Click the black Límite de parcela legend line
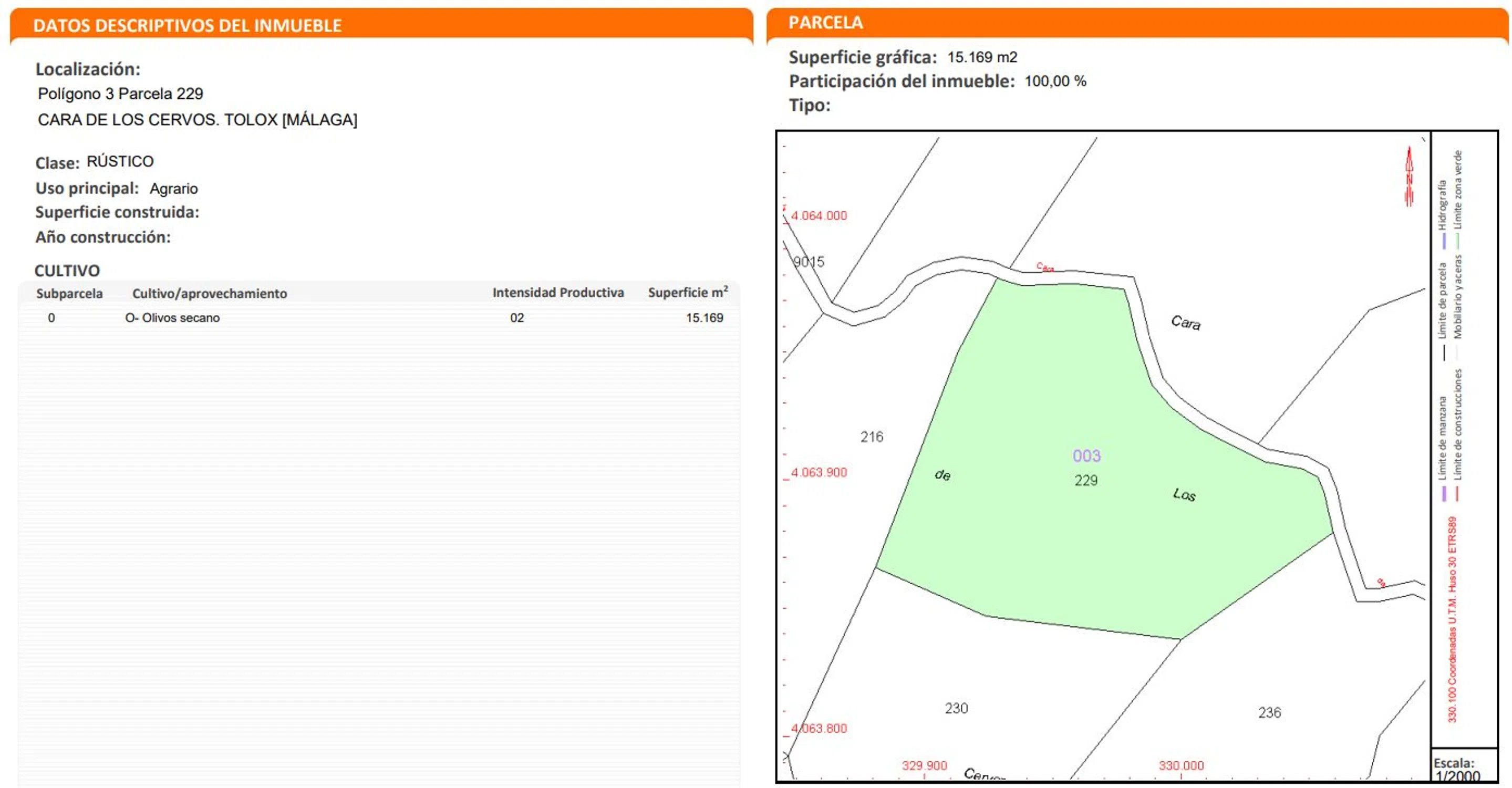Screen dimensions: 1512x788 pyautogui.click(x=1443, y=352)
